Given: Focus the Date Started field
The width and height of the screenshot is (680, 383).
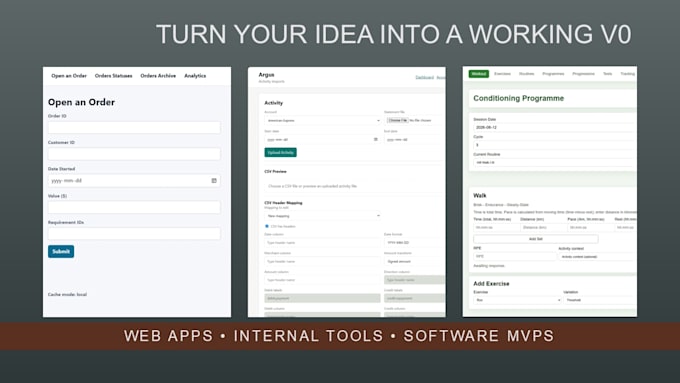Looking at the screenshot, I should coord(134,180).
